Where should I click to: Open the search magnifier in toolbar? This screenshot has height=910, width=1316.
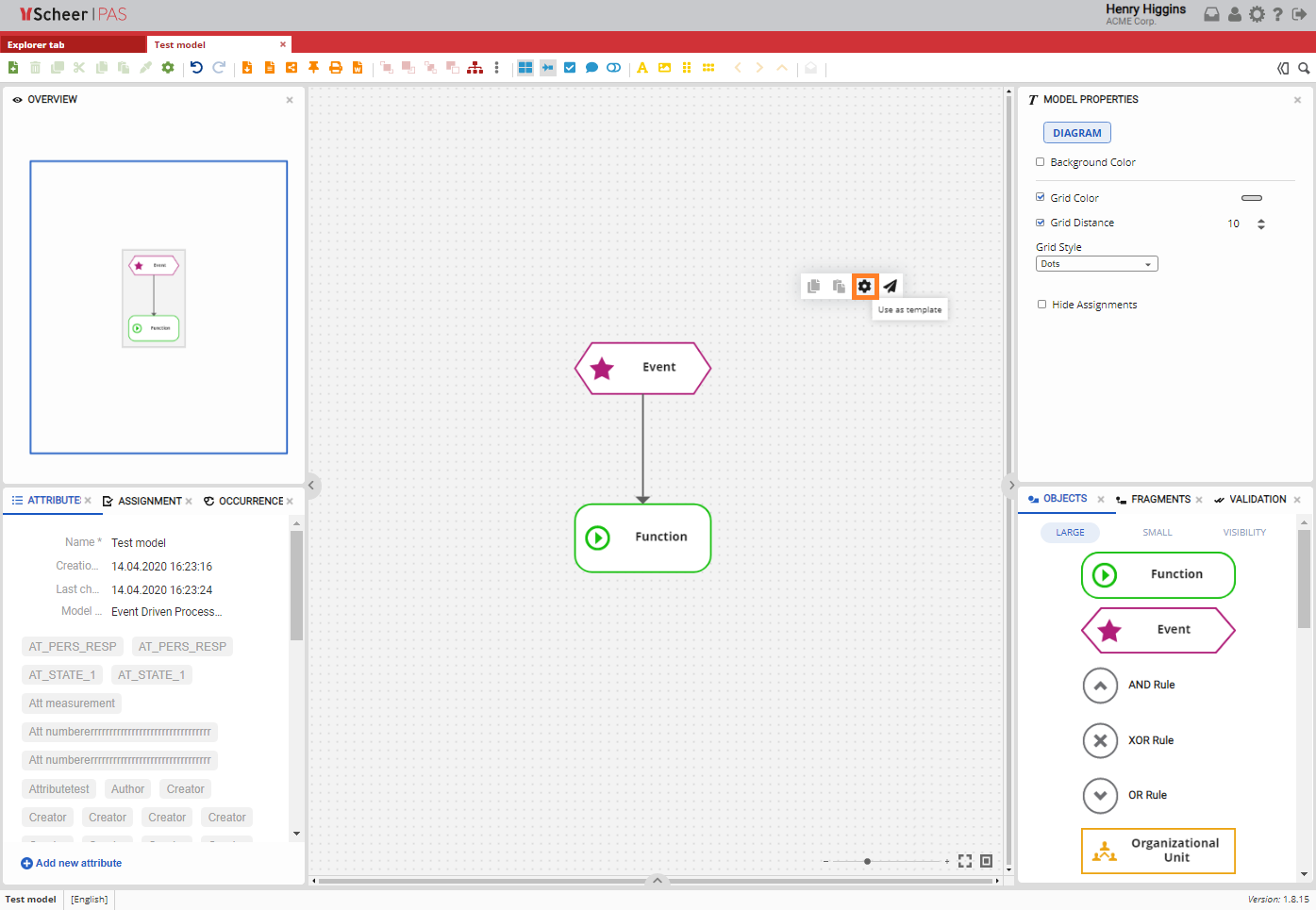pyautogui.click(x=1304, y=68)
